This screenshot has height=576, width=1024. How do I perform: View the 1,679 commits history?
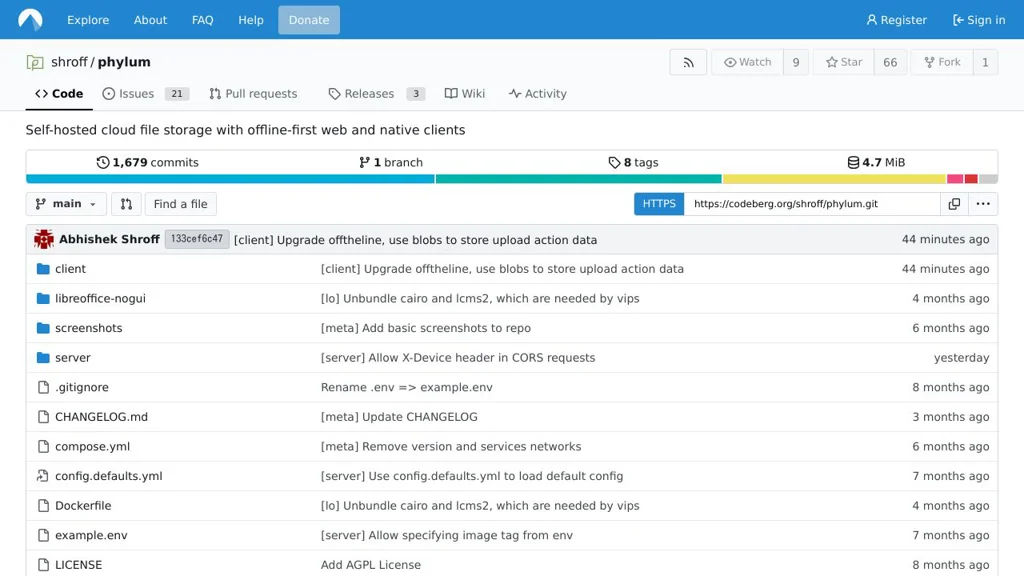(148, 162)
